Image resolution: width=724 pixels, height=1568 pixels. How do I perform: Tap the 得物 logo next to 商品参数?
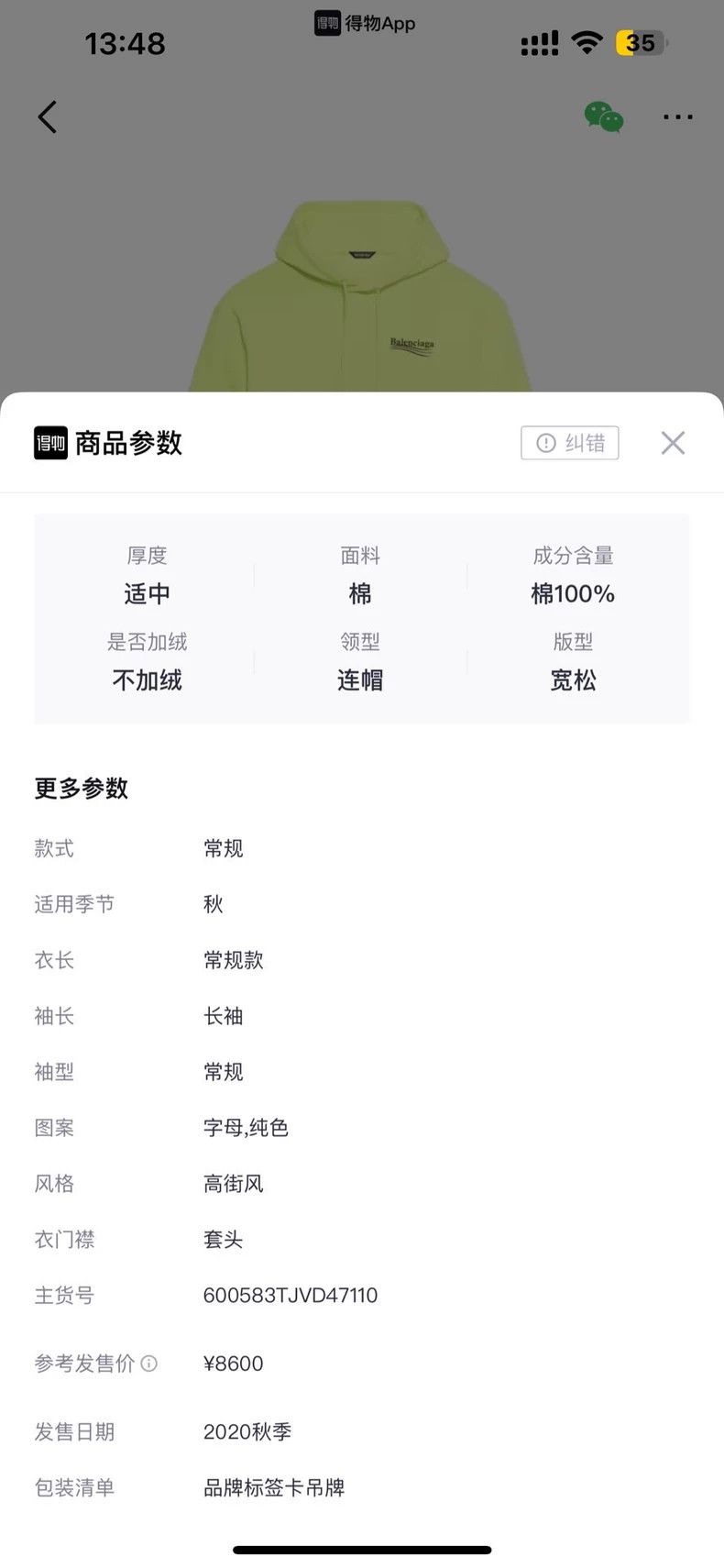51,443
